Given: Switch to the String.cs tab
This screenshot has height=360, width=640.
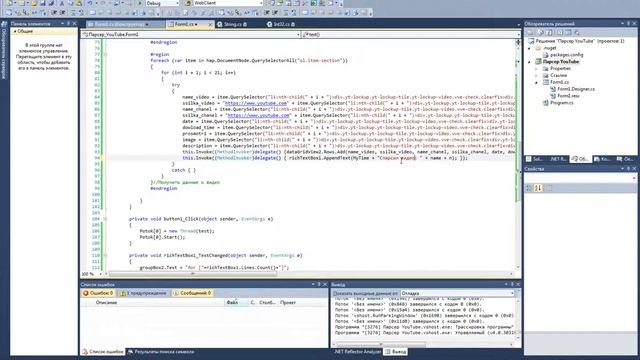Looking at the screenshot, I should tap(232, 24).
